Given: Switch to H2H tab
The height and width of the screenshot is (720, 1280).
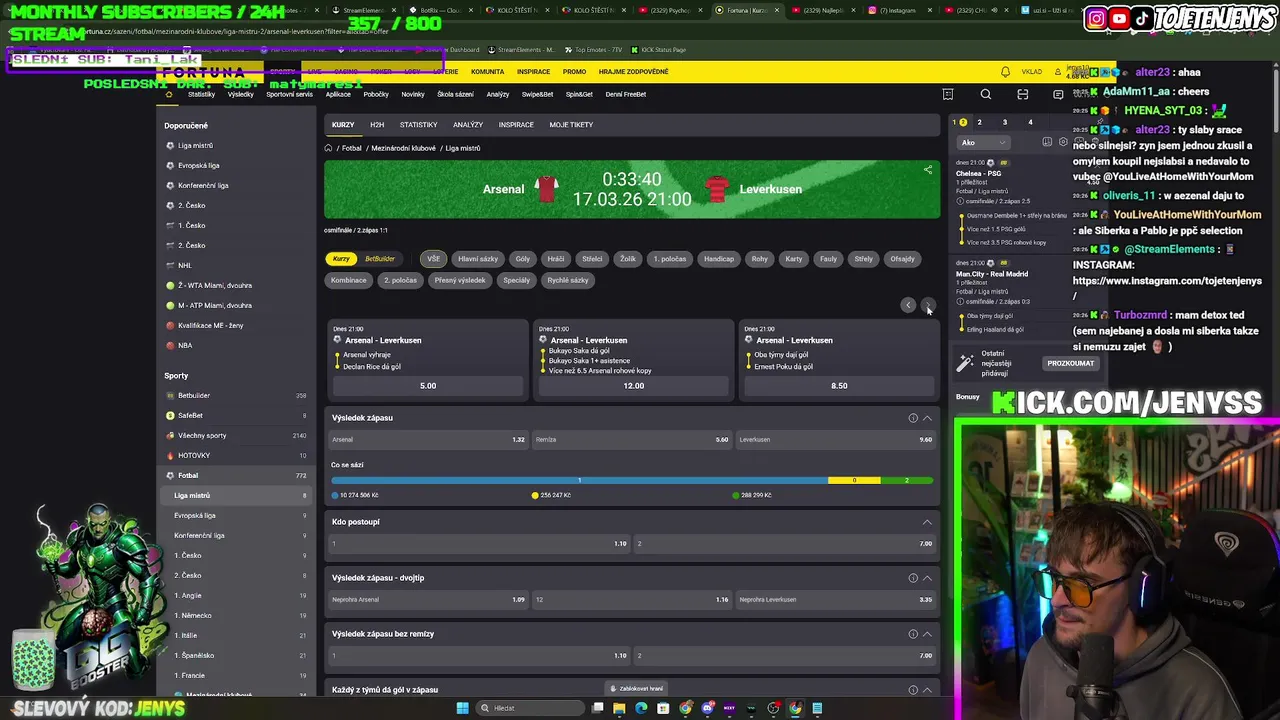Looking at the screenshot, I should 377,125.
